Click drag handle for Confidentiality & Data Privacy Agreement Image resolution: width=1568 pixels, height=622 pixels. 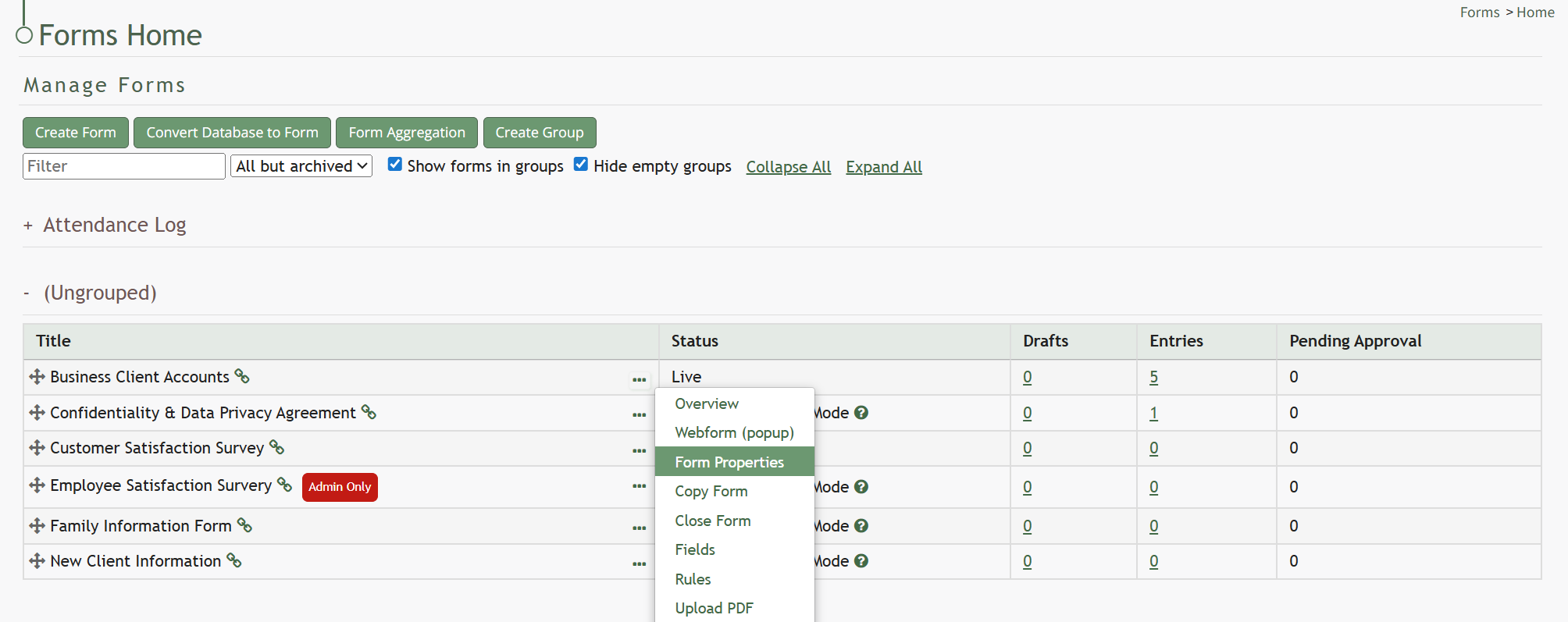coord(37,413)
